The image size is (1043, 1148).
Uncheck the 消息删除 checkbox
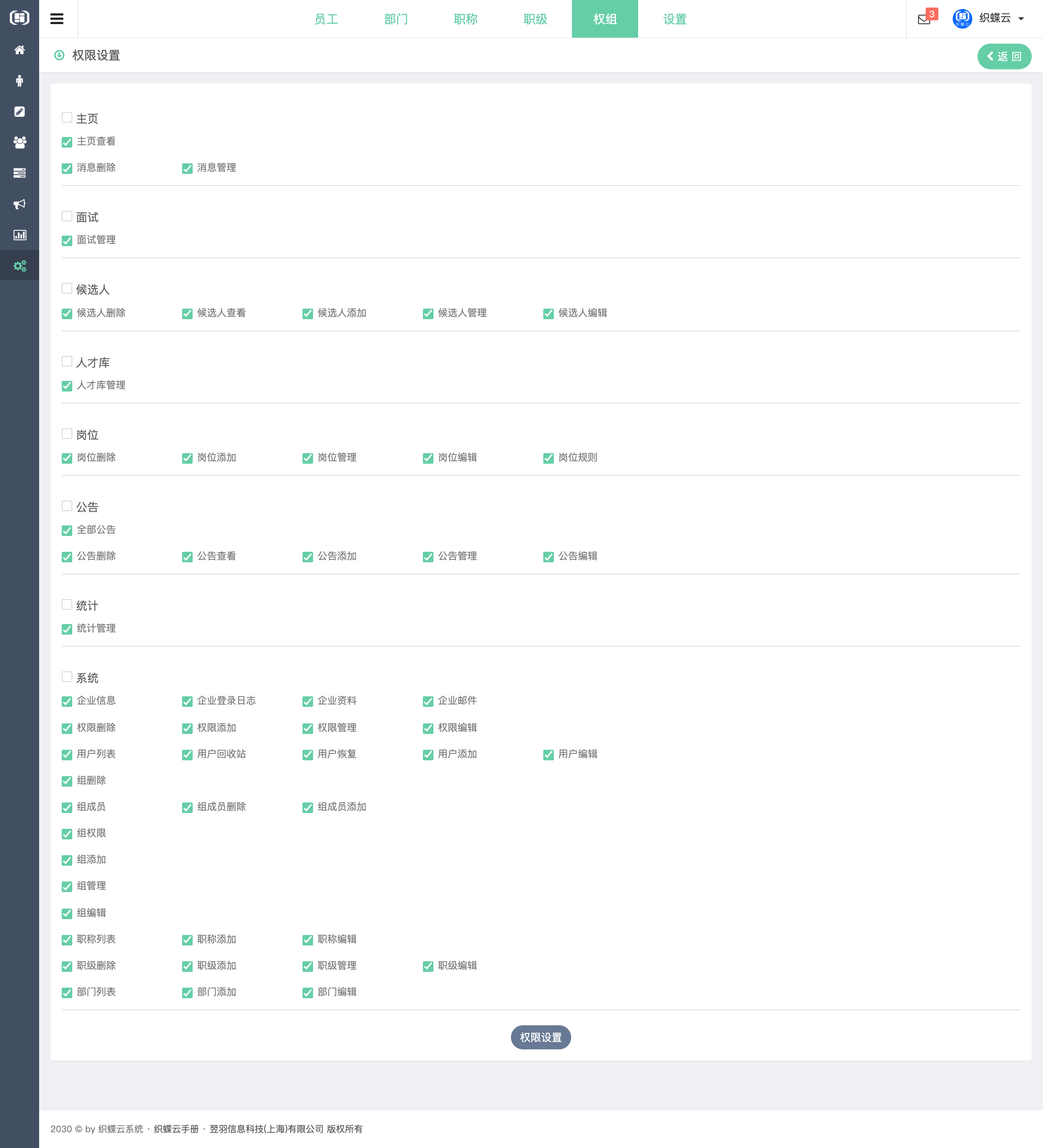tap(67, 169)
